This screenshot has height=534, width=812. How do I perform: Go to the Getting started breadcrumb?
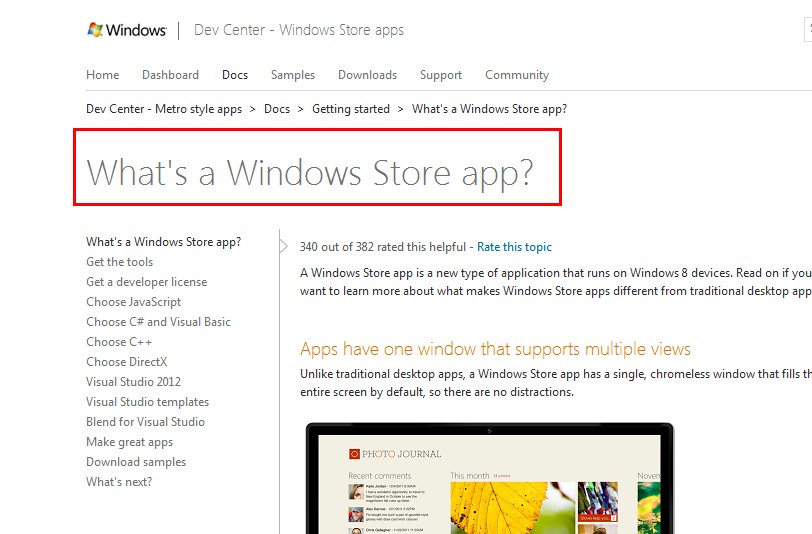pos(351,109)
